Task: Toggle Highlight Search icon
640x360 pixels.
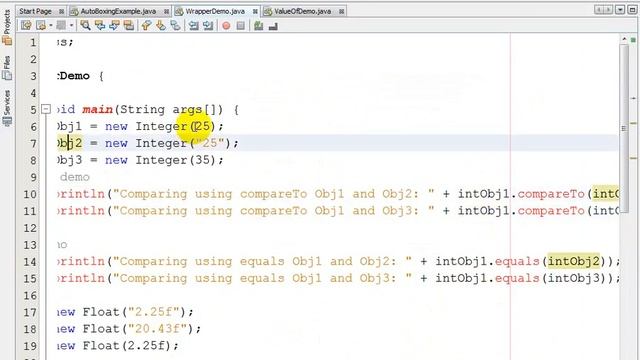Action: coord(129,26)
